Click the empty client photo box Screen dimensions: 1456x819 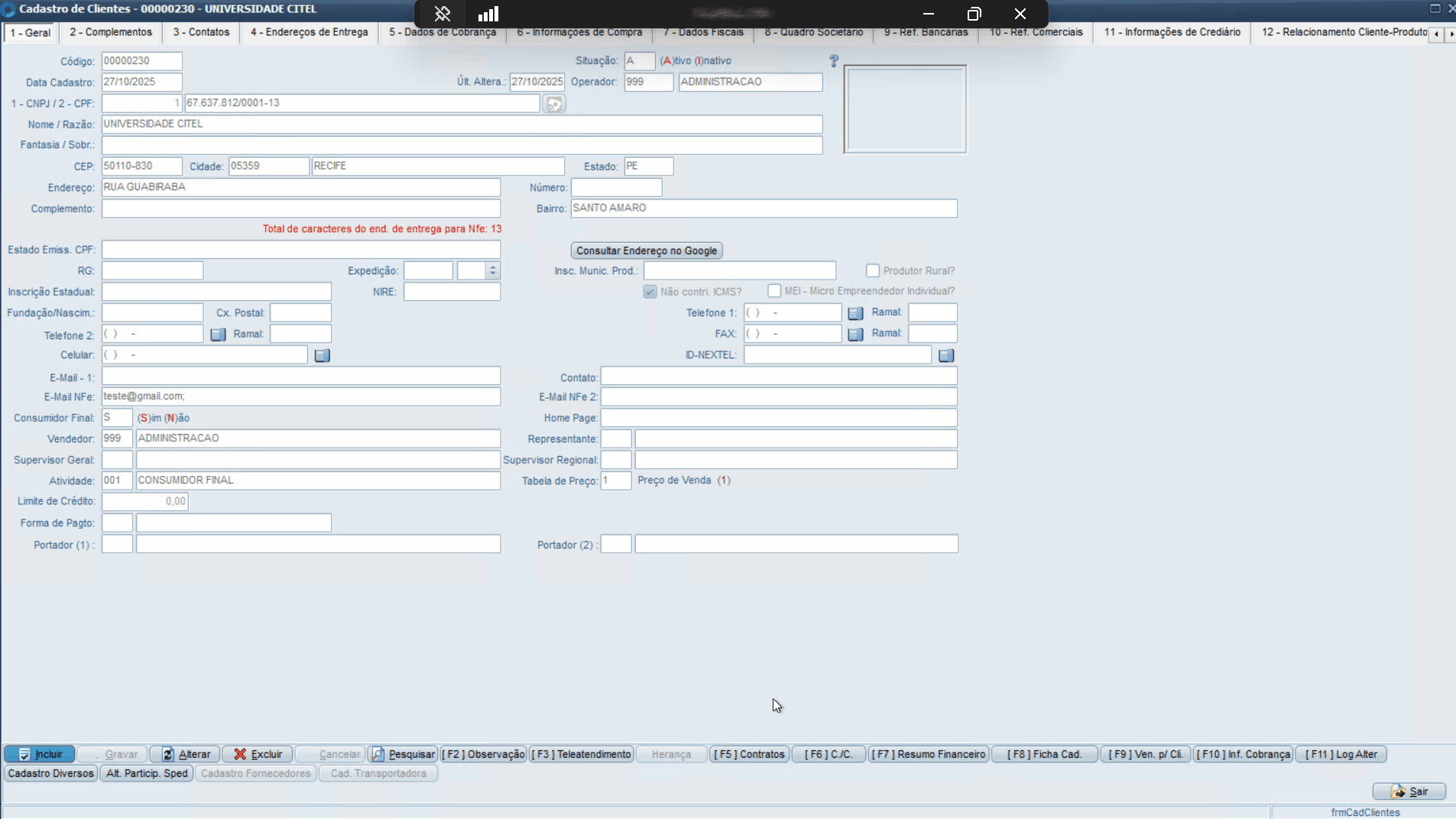pyautogui.click(x=905, y=109)
